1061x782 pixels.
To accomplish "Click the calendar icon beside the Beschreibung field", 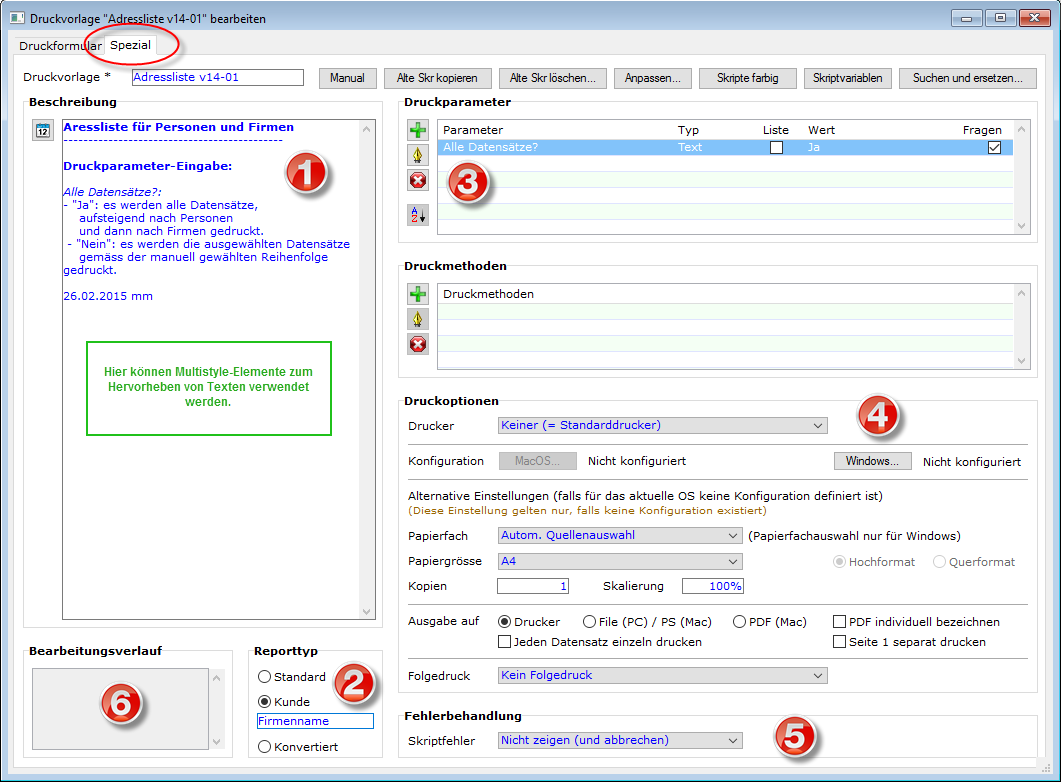I will click(x=42, y=130).
